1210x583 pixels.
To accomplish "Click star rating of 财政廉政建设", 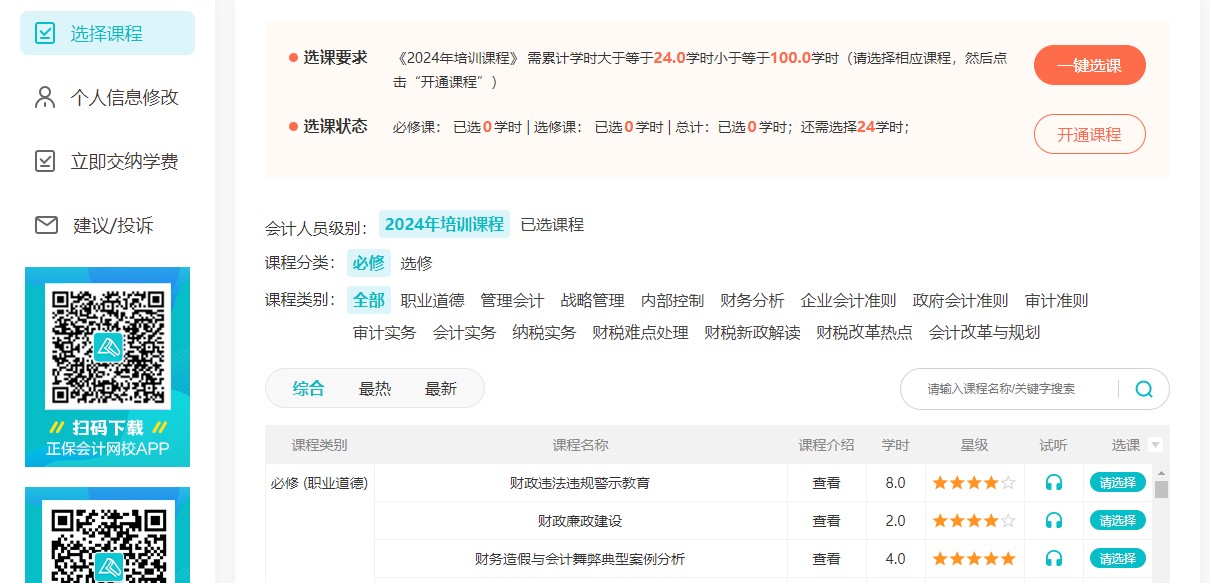I will [974, 520].
